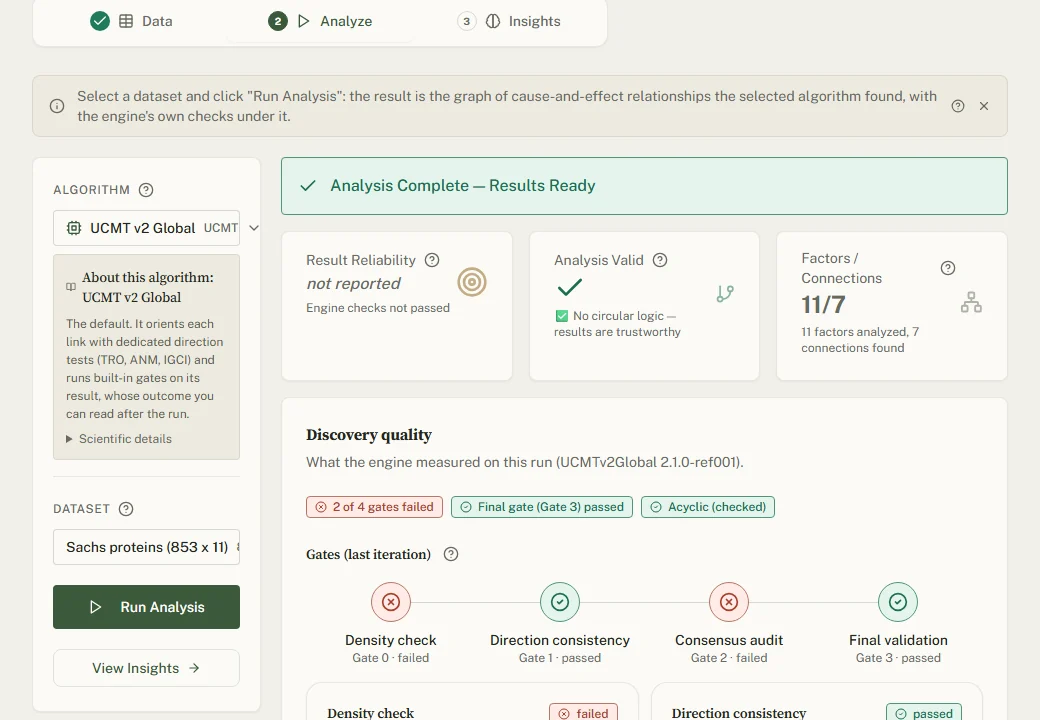Open help for Result Reliability

432,260
